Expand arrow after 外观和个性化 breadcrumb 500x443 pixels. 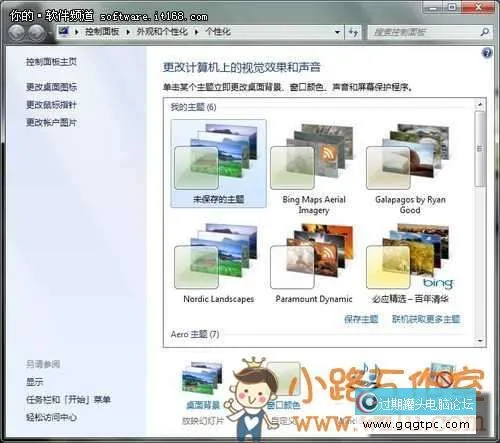click(x=196, y=32)
